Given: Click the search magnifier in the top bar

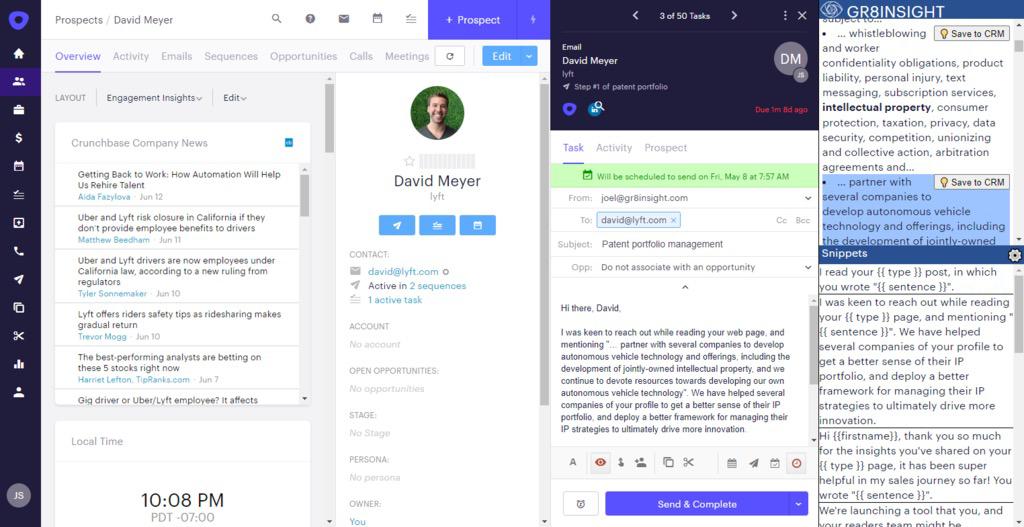Looking at the screenshot, I should [x=277, y=19].
